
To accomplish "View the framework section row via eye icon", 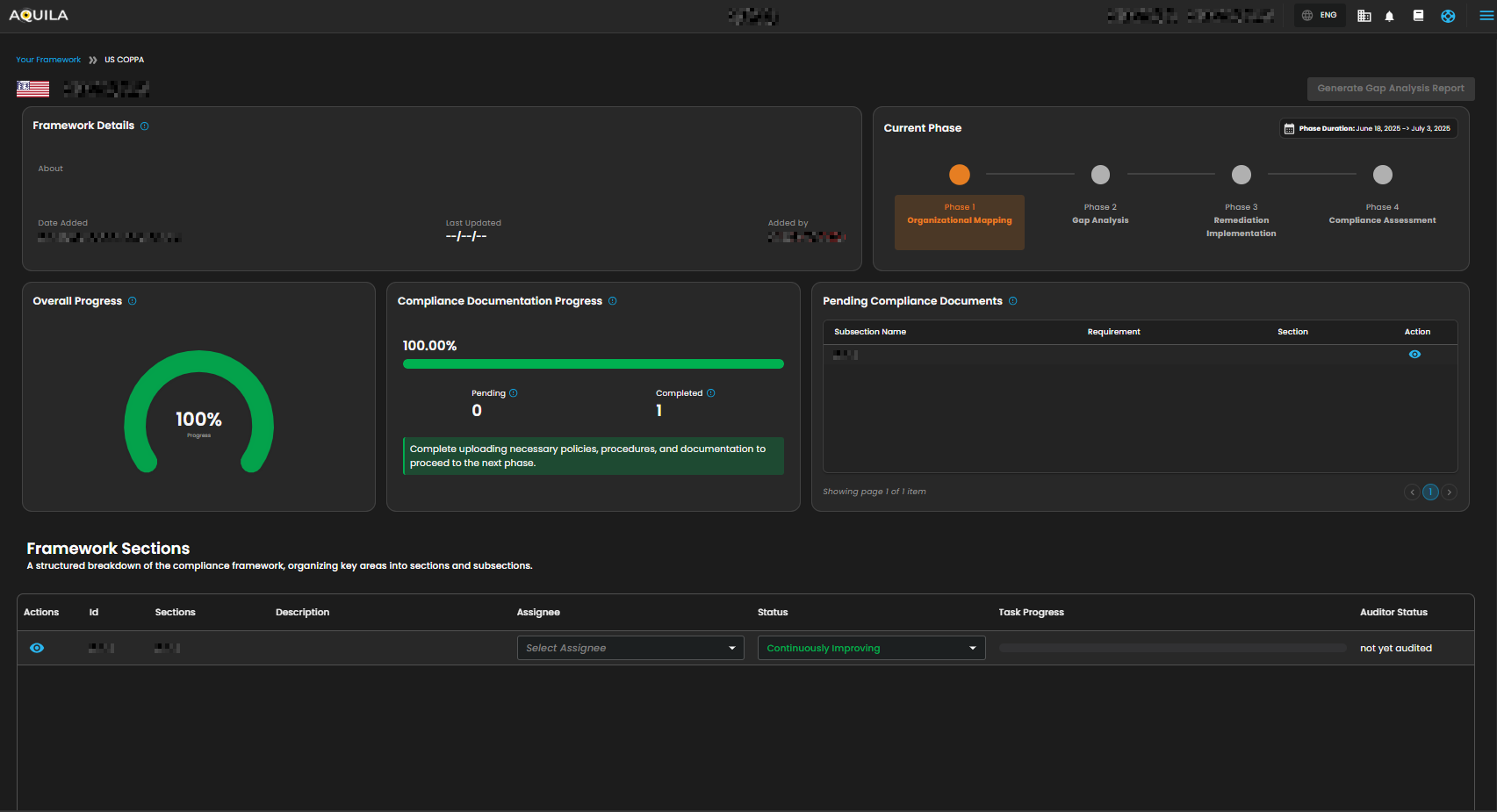I will (37, 648).
